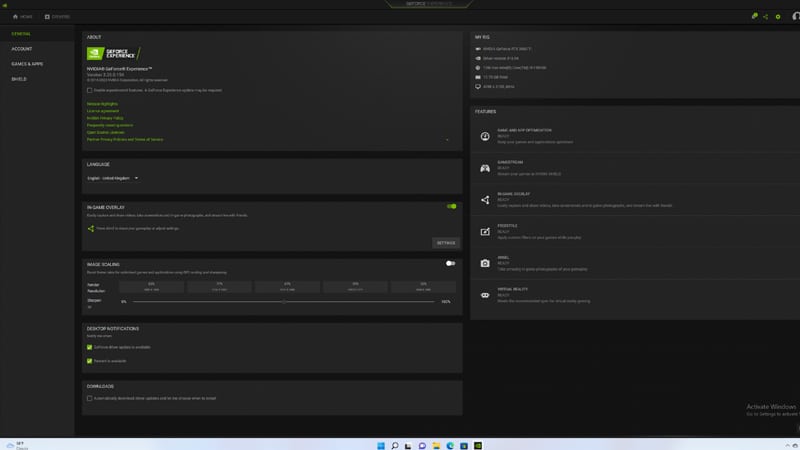Click the GameStream controller icon
The image size is (800, 450).
pyautogui.click(x=485, y=168)
